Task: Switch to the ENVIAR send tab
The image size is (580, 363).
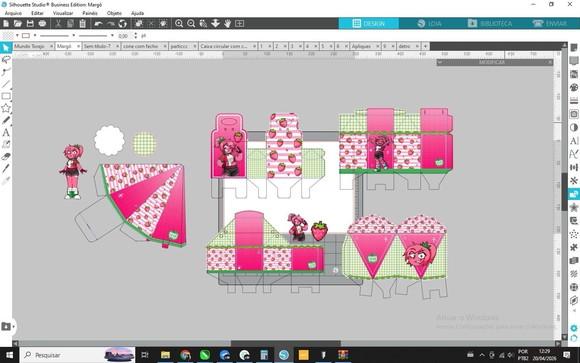Action: coord(550,23)
